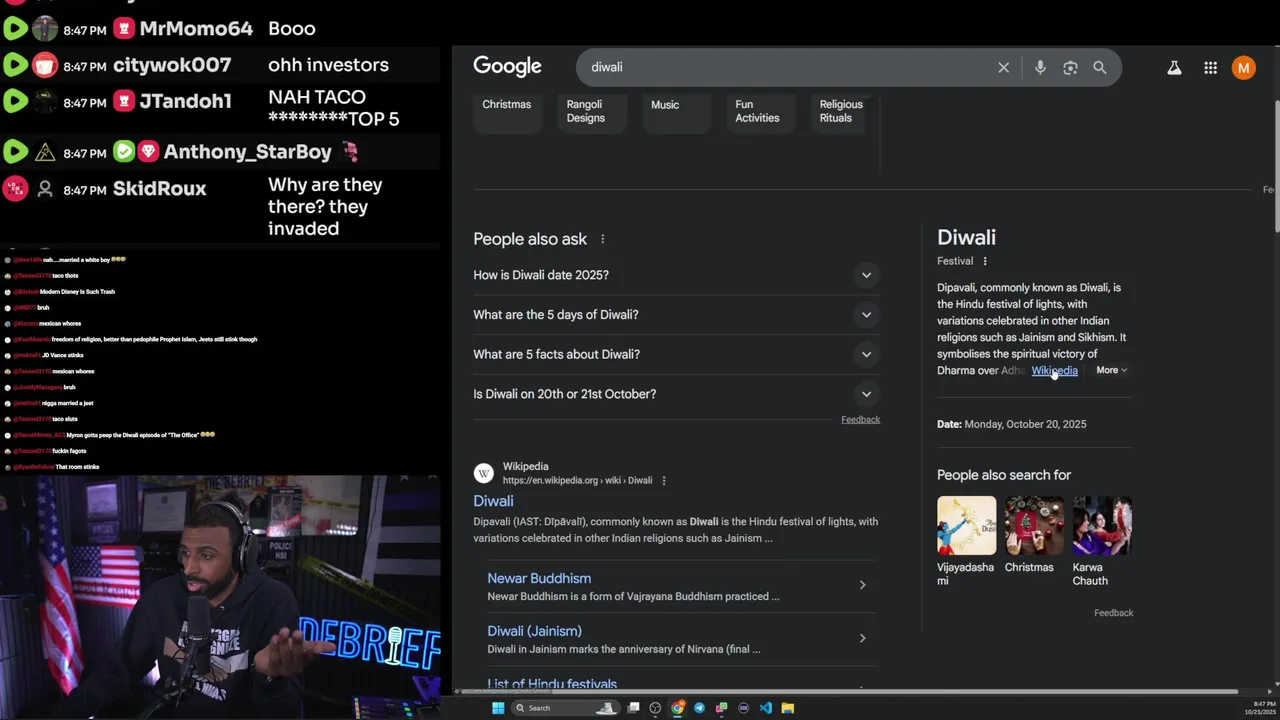
Task: Open Newar Buddhism sublink arrow
Action: pos(862,585)
